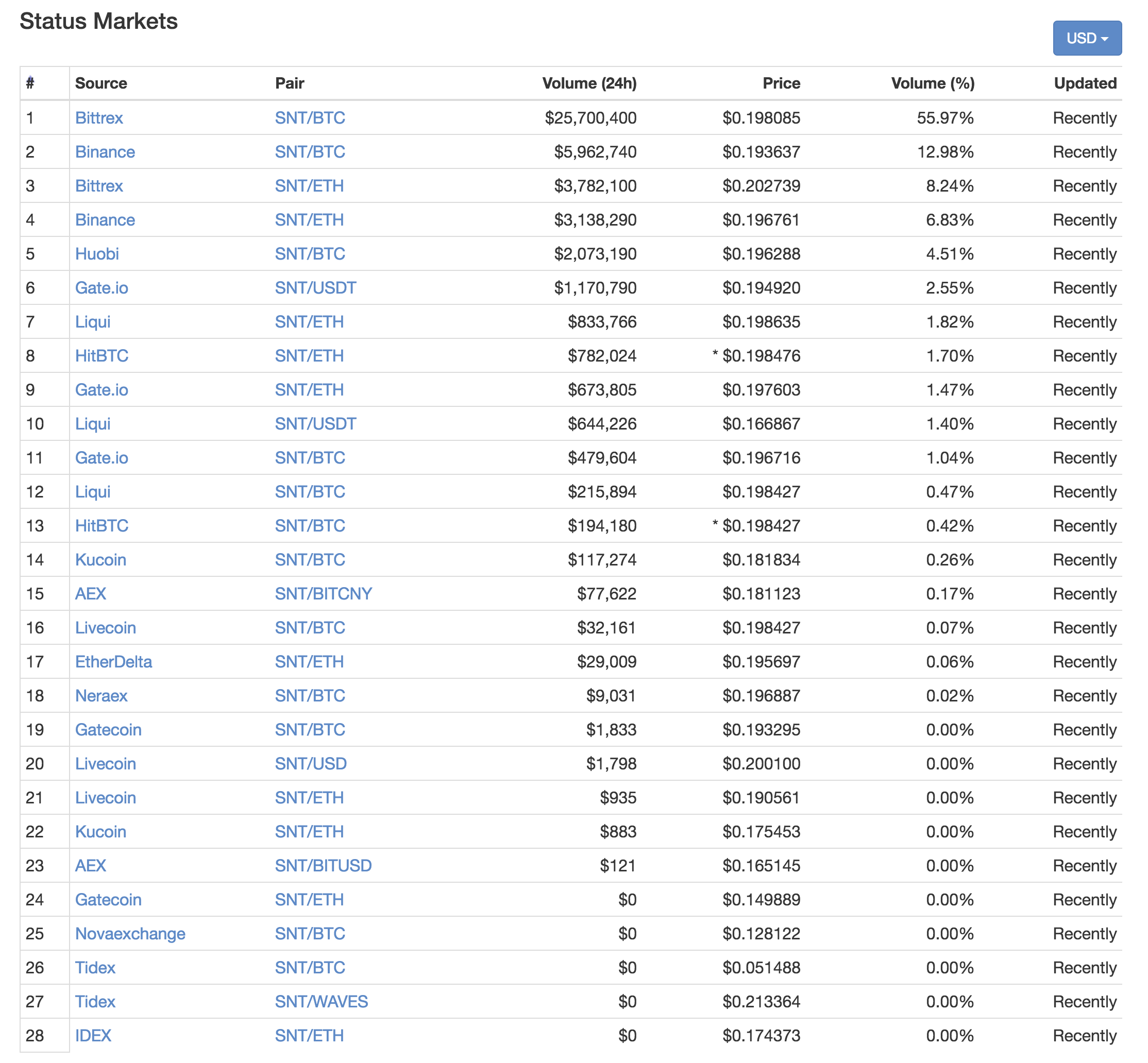The image size is (1148, 1063).
Task: Select the $77,622 volume cell
Action: click(x=606, y=594)
